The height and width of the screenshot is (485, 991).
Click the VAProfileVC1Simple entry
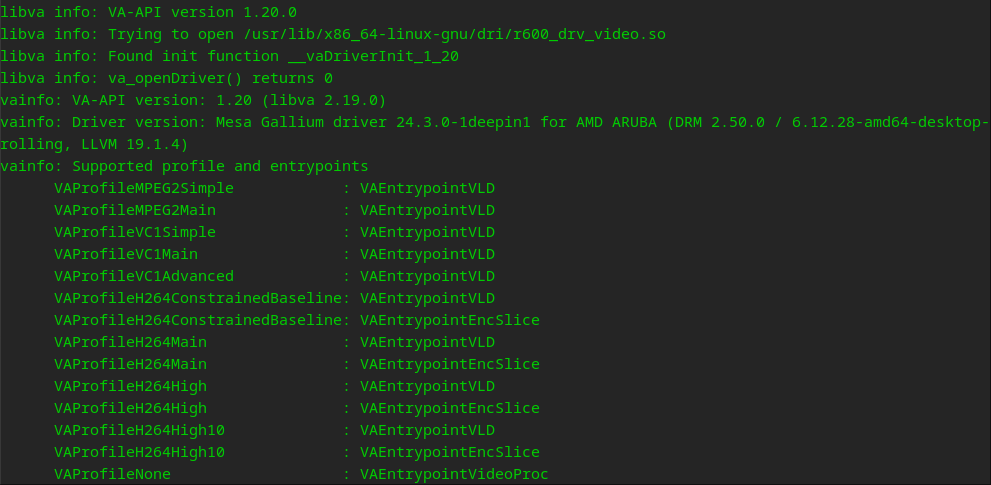[135, 232]
